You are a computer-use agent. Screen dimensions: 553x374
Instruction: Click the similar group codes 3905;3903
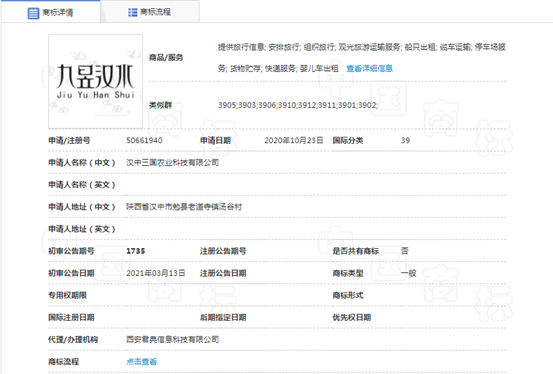pyautogui.click(x=298, y=105)
